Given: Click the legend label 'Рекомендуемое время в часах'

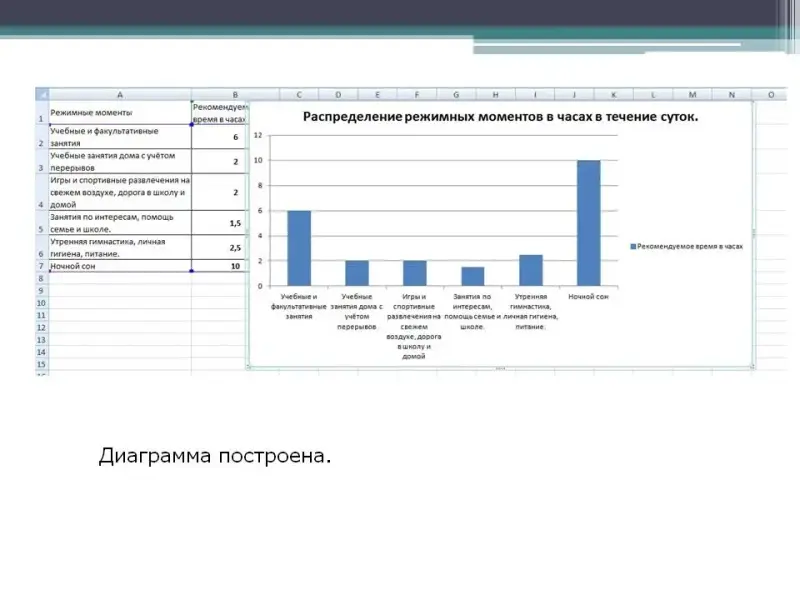Looking at the screenshot, I should click(692, 245).
